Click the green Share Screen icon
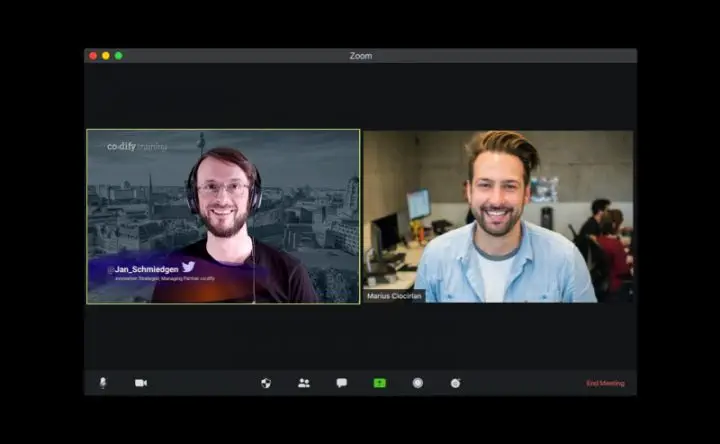720x444 pixels. click(x=380, y=383)
